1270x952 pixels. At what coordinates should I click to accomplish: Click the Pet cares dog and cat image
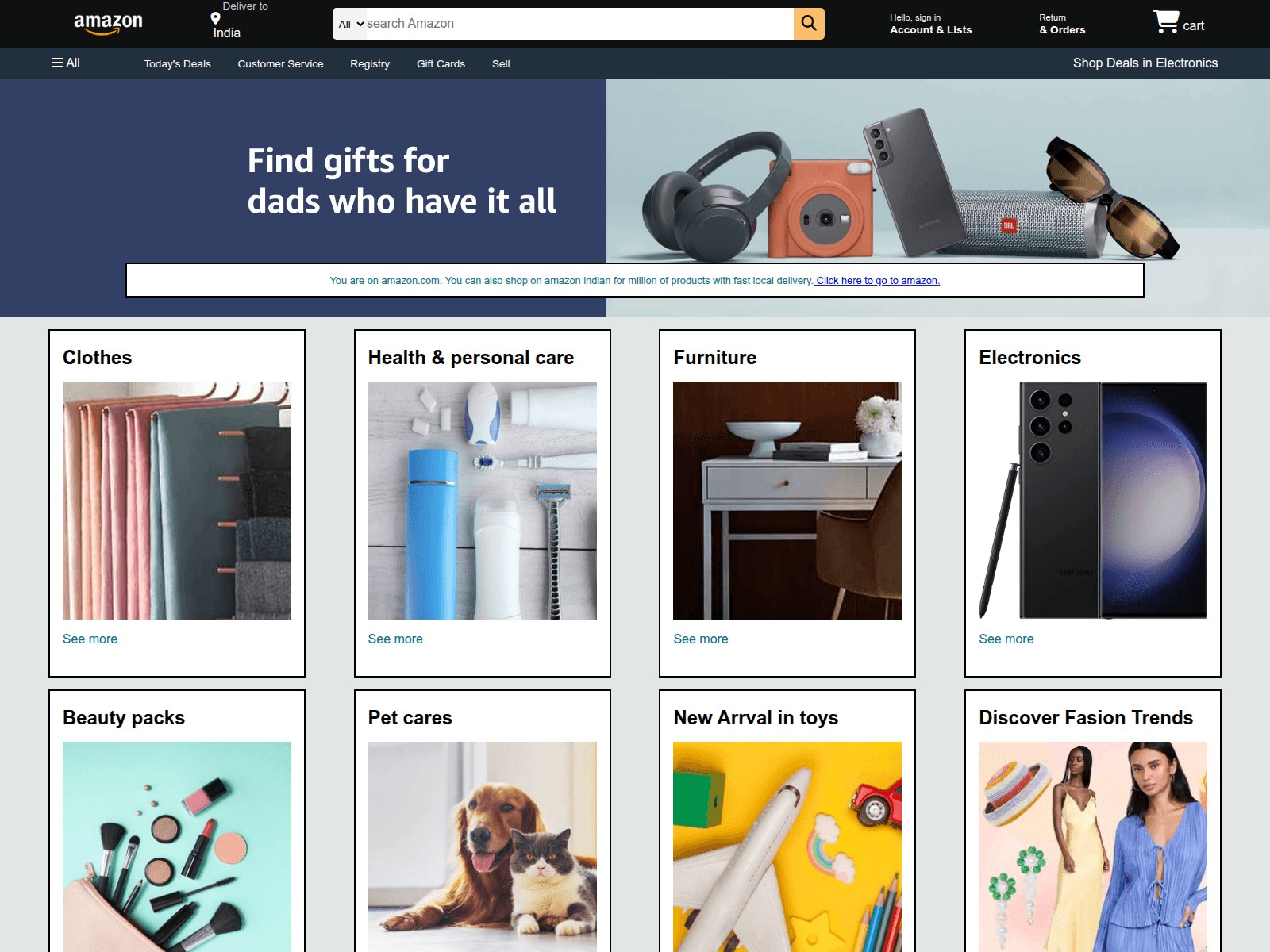pyautogui.click(x=483, y=846)
